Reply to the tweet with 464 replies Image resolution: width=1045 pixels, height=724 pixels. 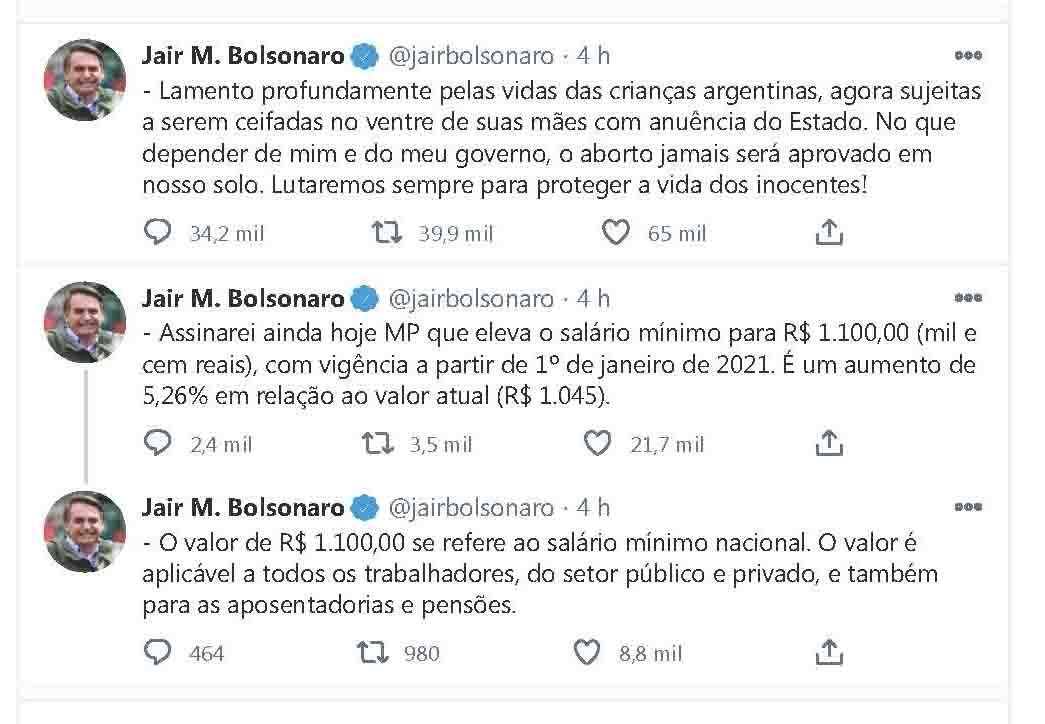[x=158, y=653]
